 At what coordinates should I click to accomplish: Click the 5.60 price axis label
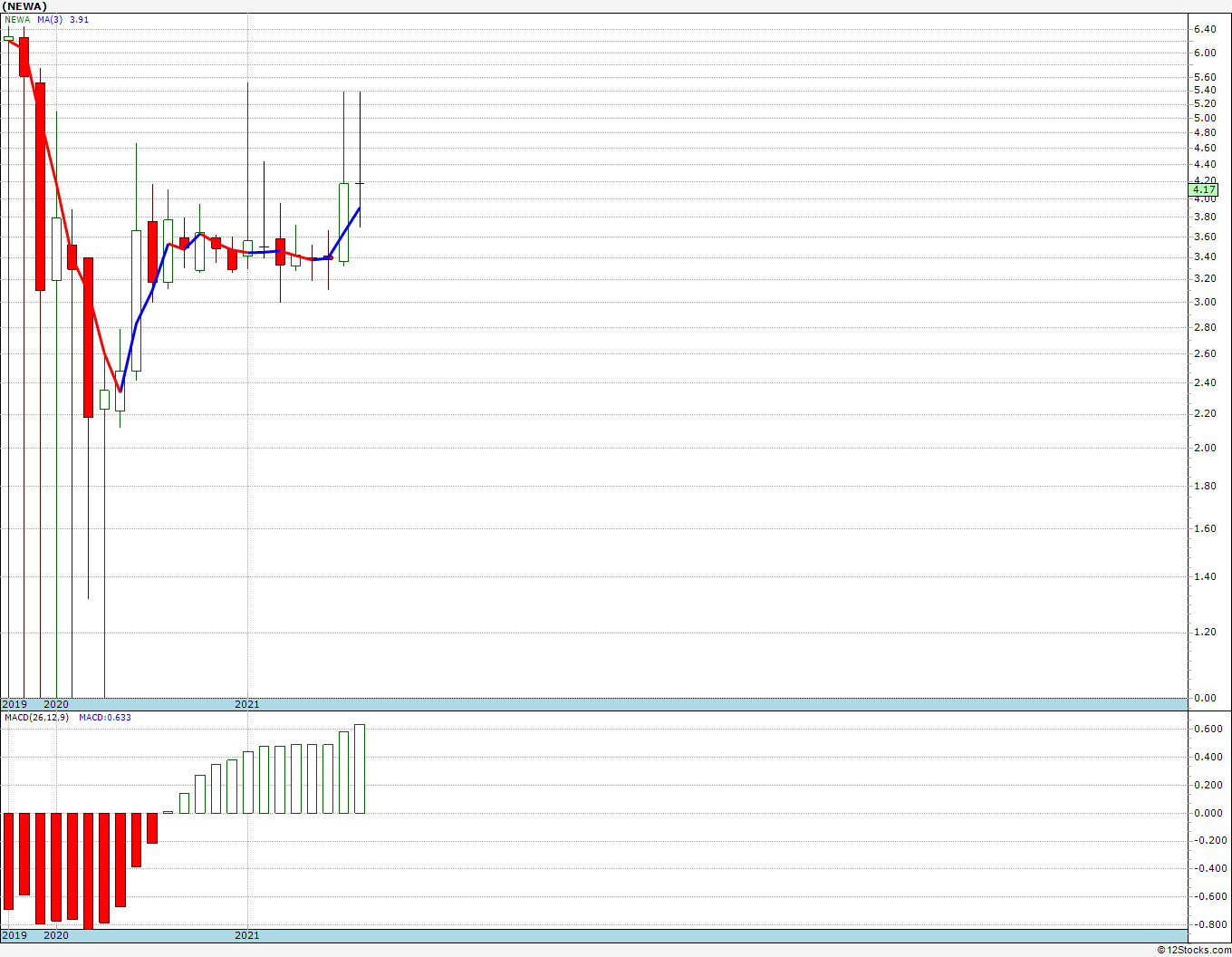1205,78
